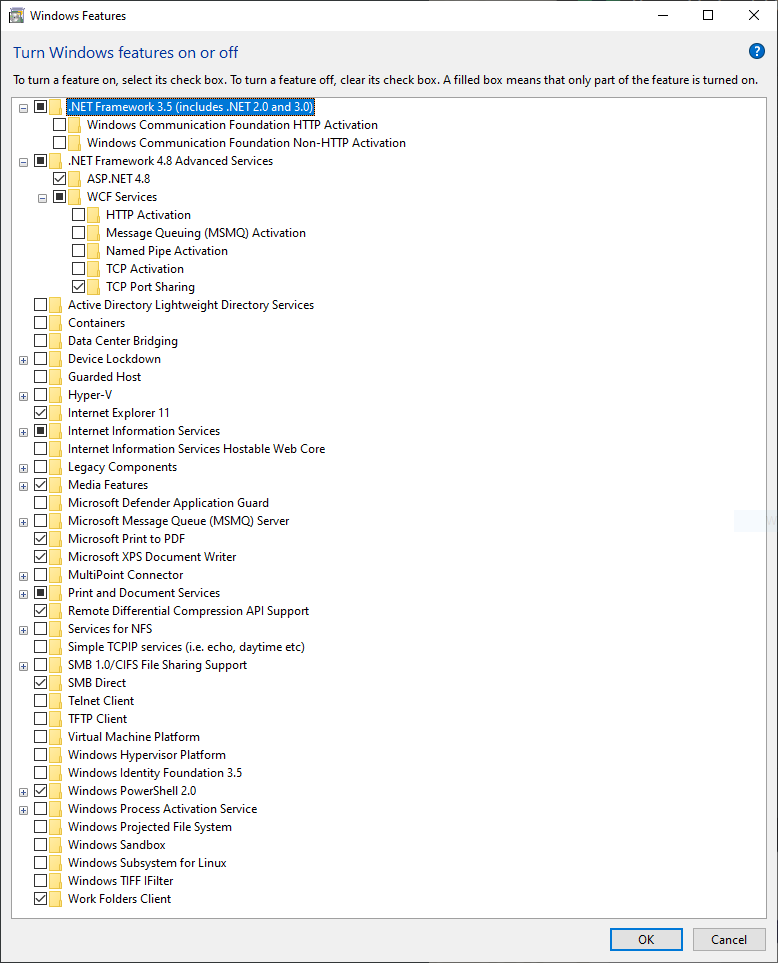Select the Guarded Host row label
This screenshot has height=963, width=778.
pyautogui.click(x=104, y=376)
